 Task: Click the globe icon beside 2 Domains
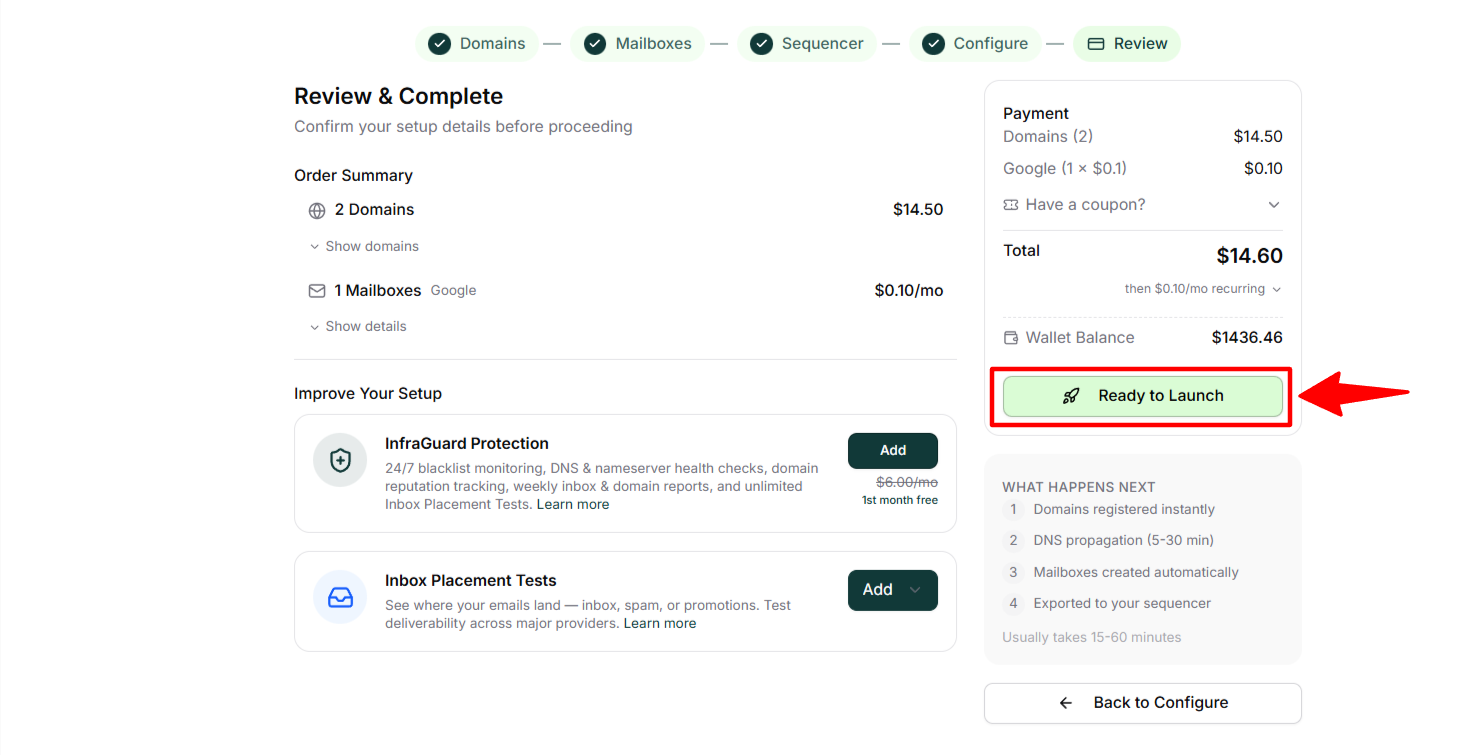click(x=317, y=211)
